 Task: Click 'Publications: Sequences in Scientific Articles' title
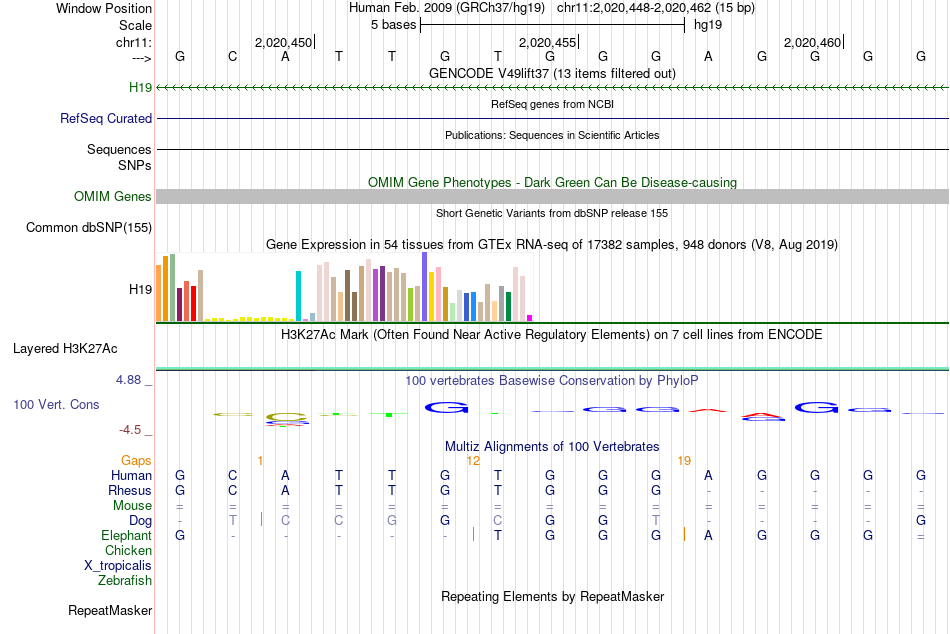(552, 135)
